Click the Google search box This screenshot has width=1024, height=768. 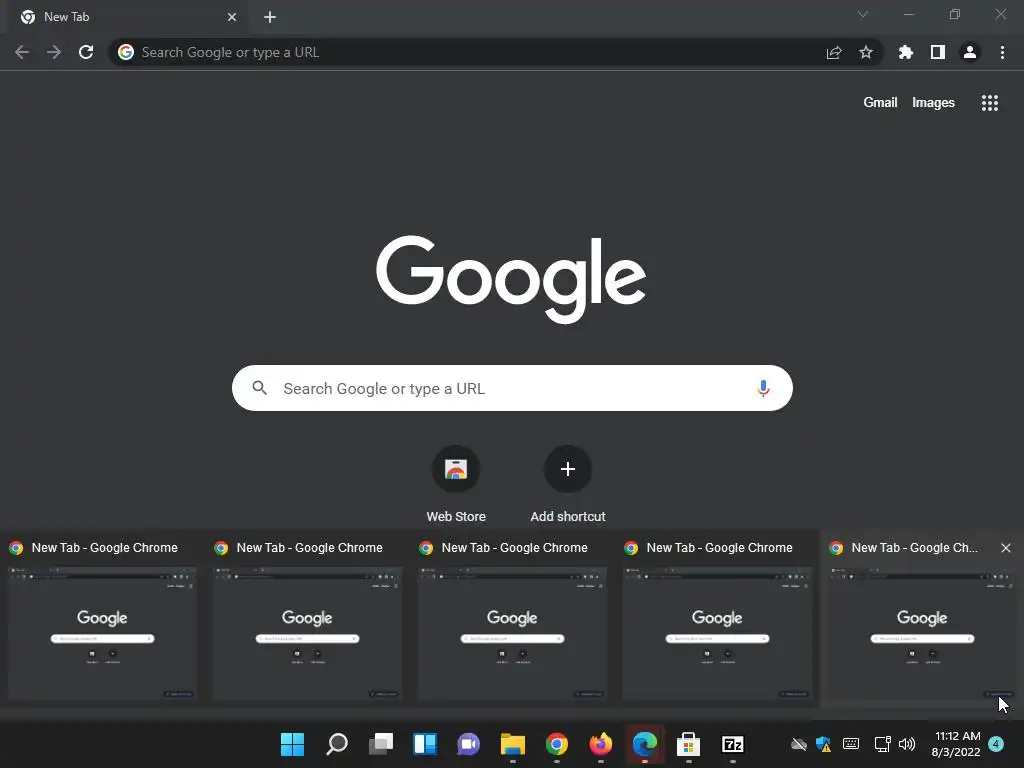click(x=513, y=388)
